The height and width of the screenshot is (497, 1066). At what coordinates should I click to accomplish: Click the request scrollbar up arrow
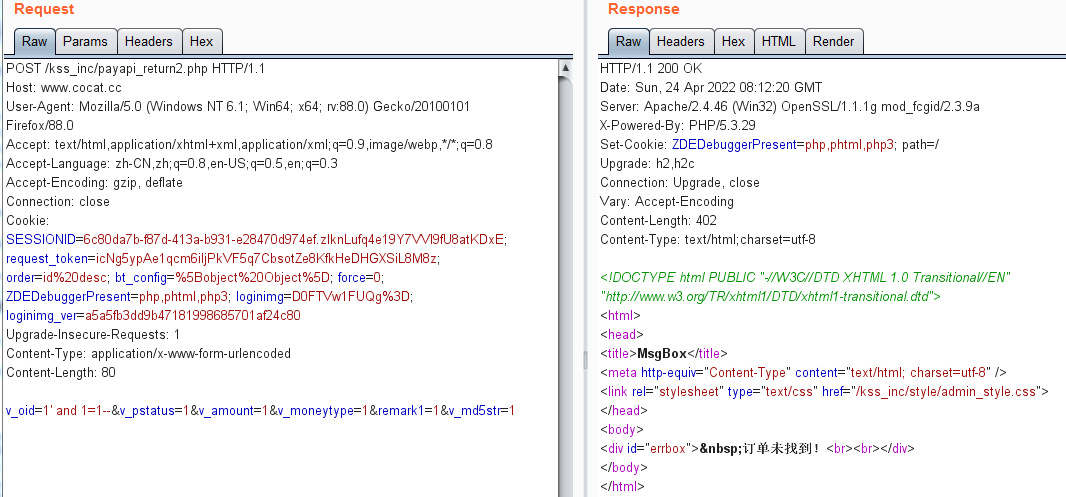click(x=565, y=67)
